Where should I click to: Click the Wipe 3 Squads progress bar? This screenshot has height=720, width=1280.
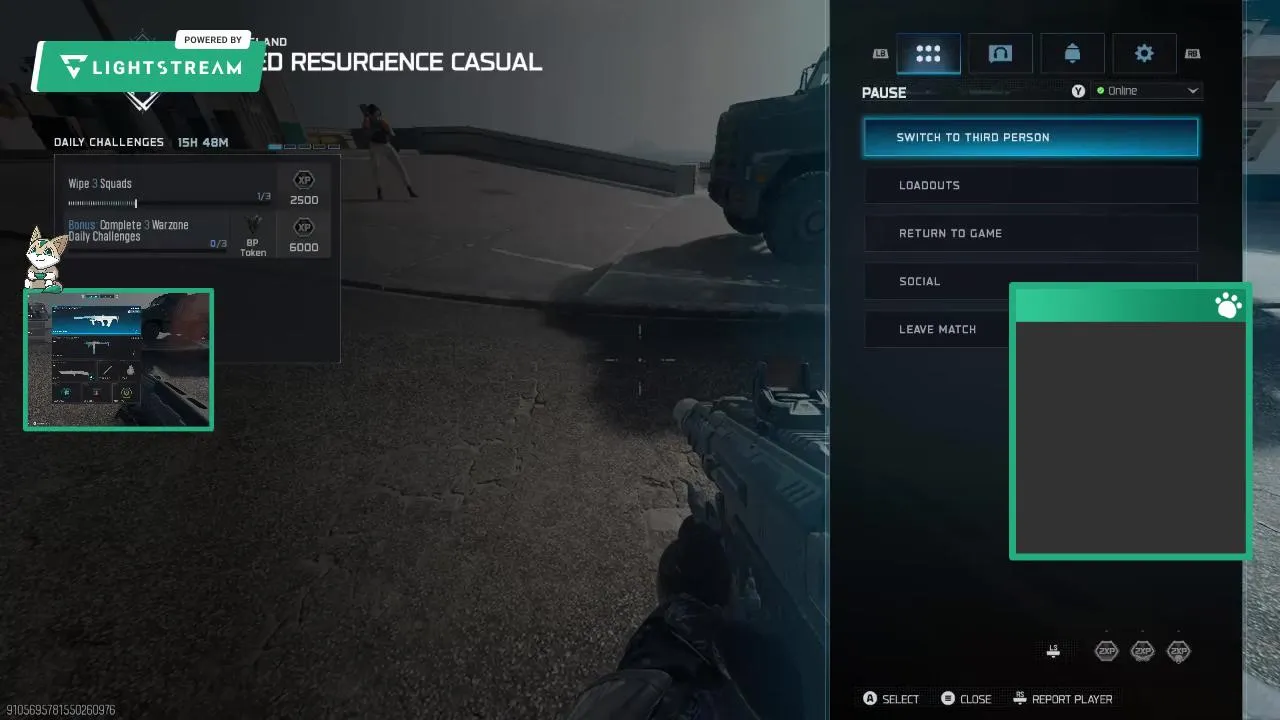(169, 203)
